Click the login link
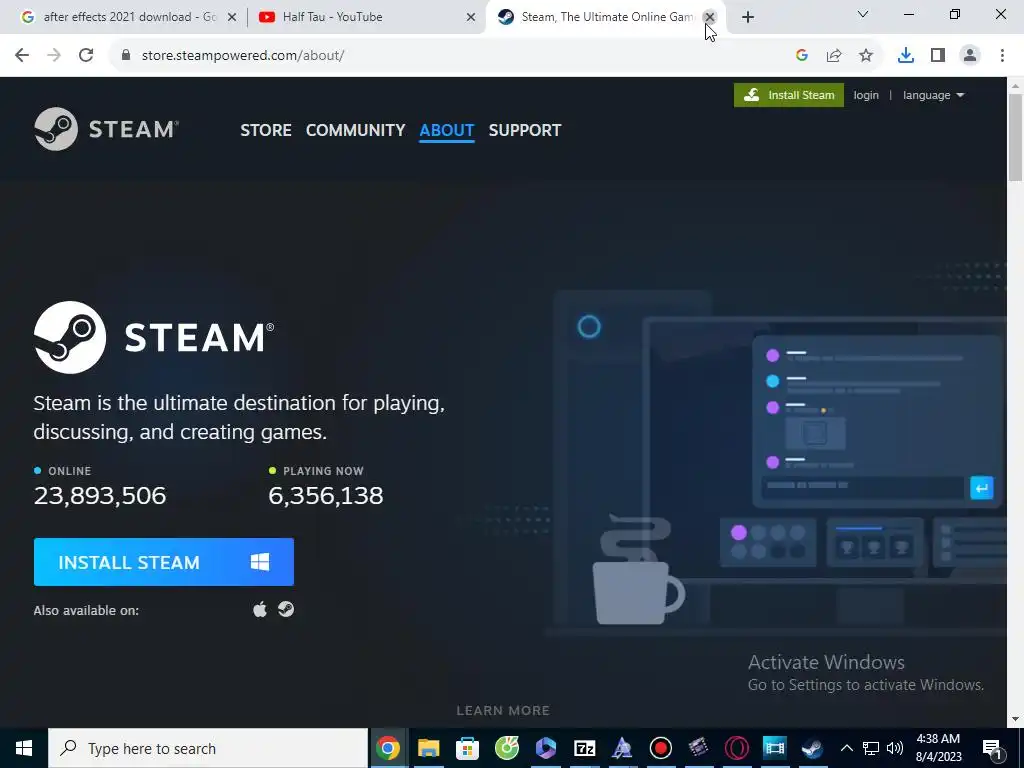The width and height of the screenshot is (1024, 768). click(866, 95)
